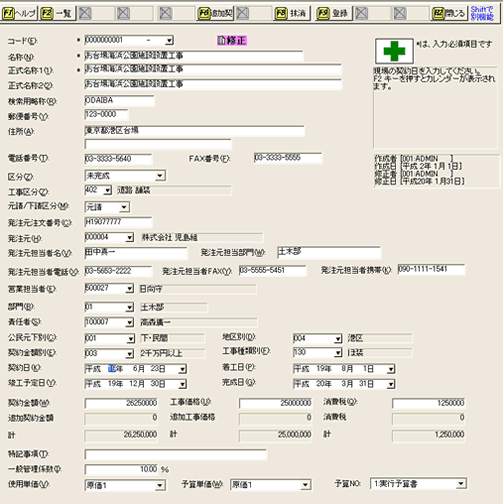The height and width of the screenshot is (504, 503).
Task: Click the 発注元担当者電話 03-5653-2222 field
Action: 118,271
